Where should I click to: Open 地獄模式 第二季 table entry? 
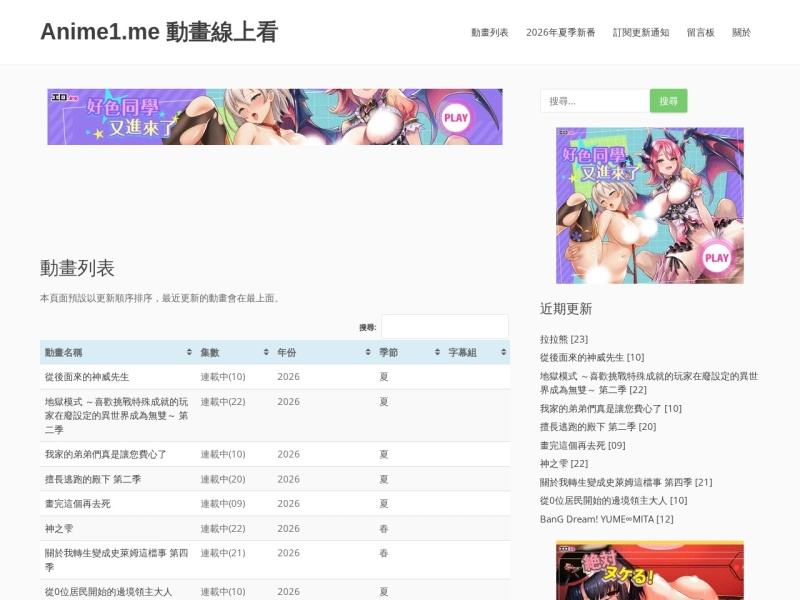click(x=116, y=415)
